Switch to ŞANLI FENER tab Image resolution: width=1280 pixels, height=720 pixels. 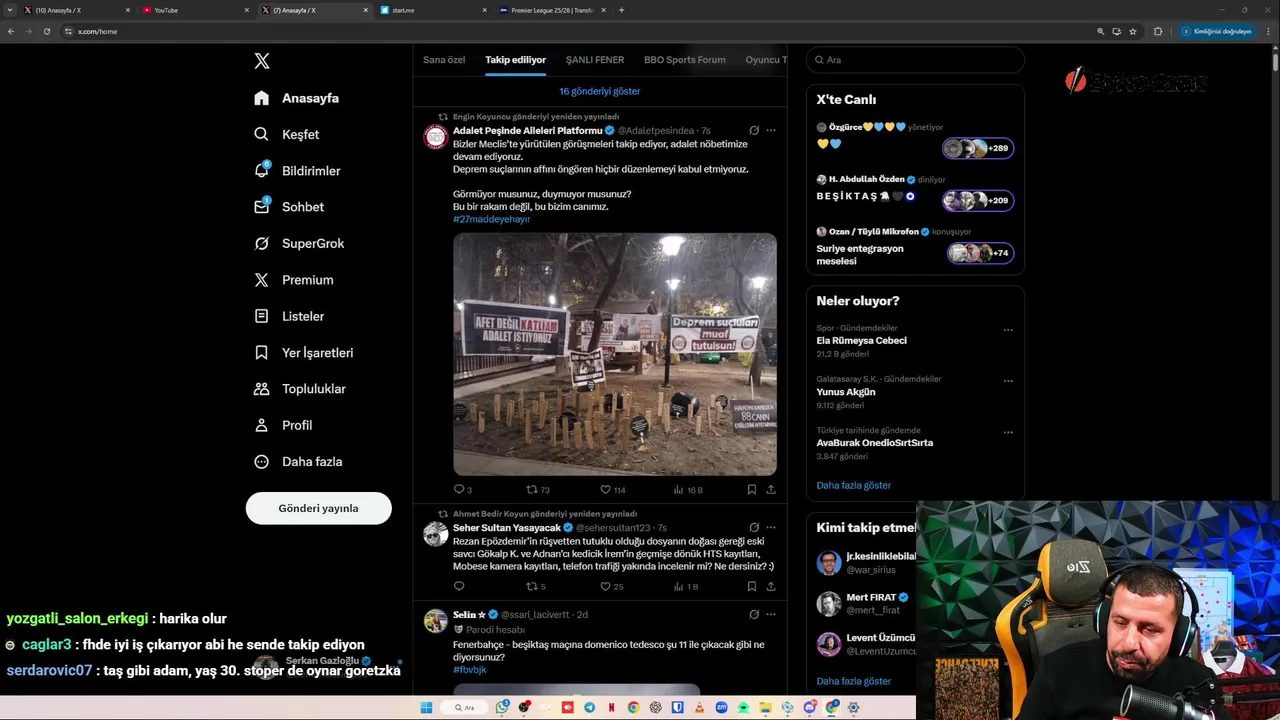595,60
